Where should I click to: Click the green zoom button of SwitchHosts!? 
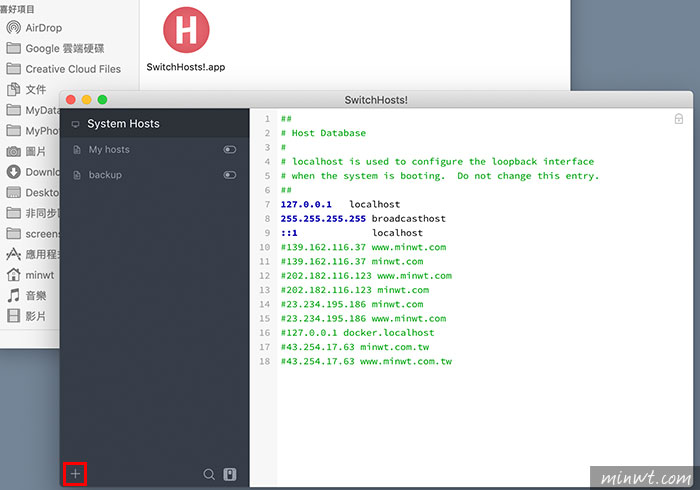pos(102,100)
